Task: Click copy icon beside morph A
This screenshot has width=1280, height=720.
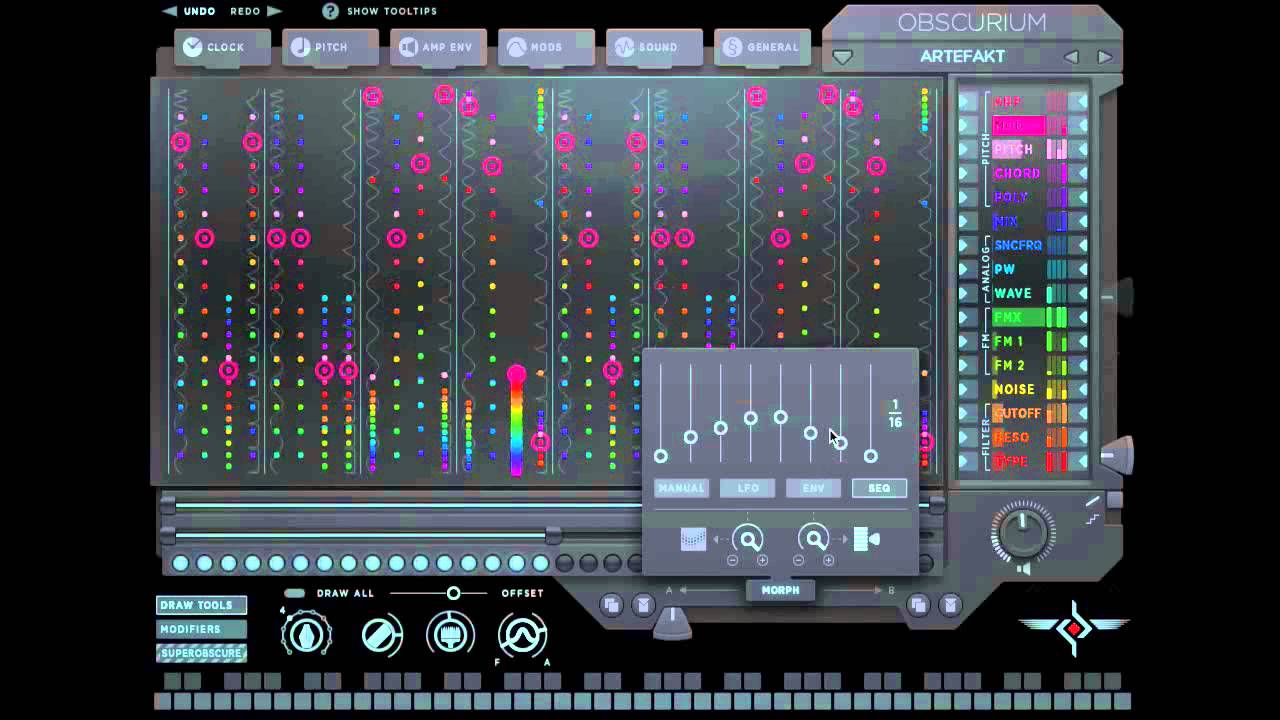Action: 611,604
